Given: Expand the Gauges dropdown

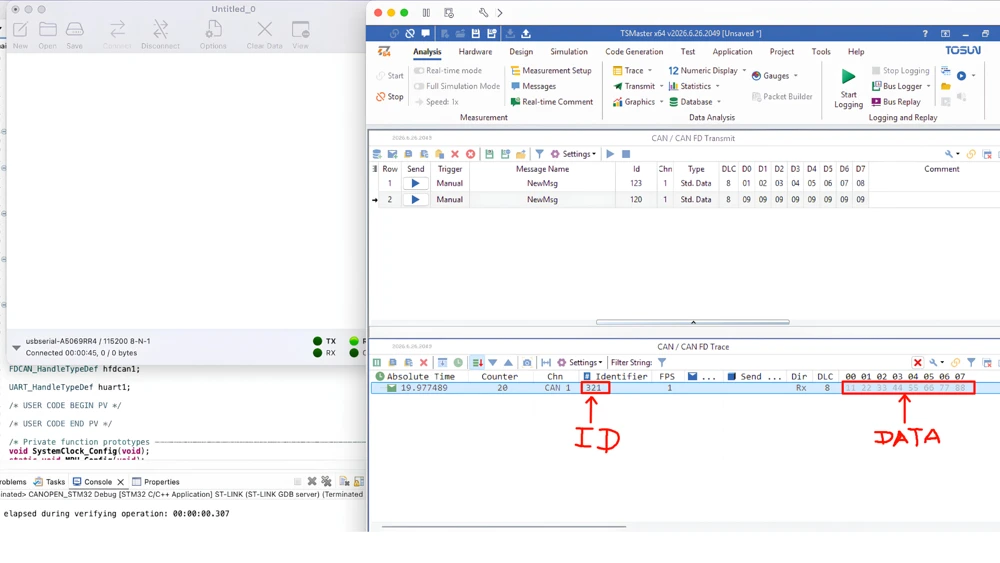Looking at the screenshot, I should pyautogui.click(x=795, y=76).
